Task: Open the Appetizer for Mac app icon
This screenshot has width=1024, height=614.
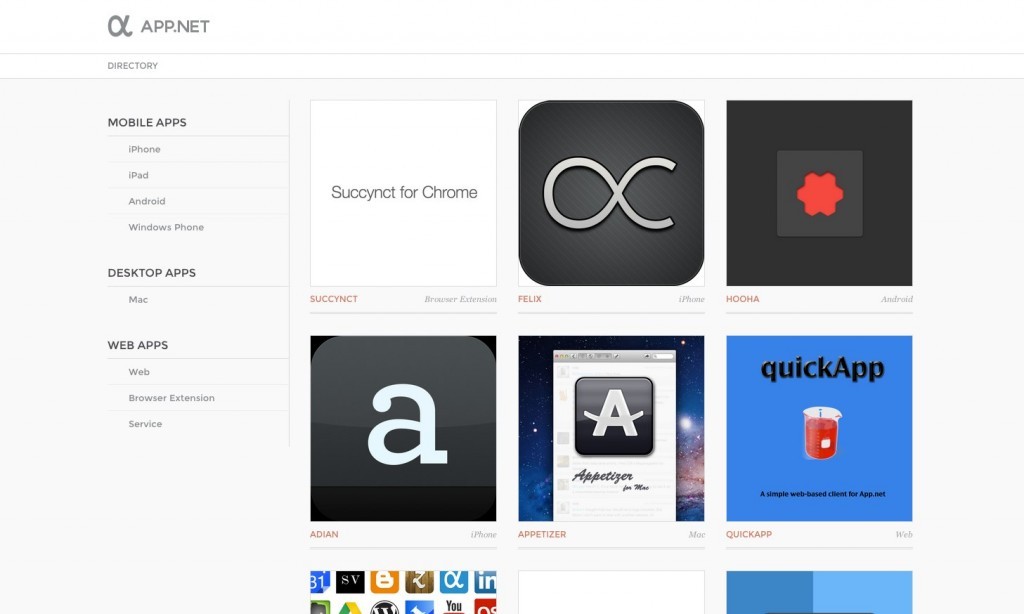Action: click(x=611, y=428)
